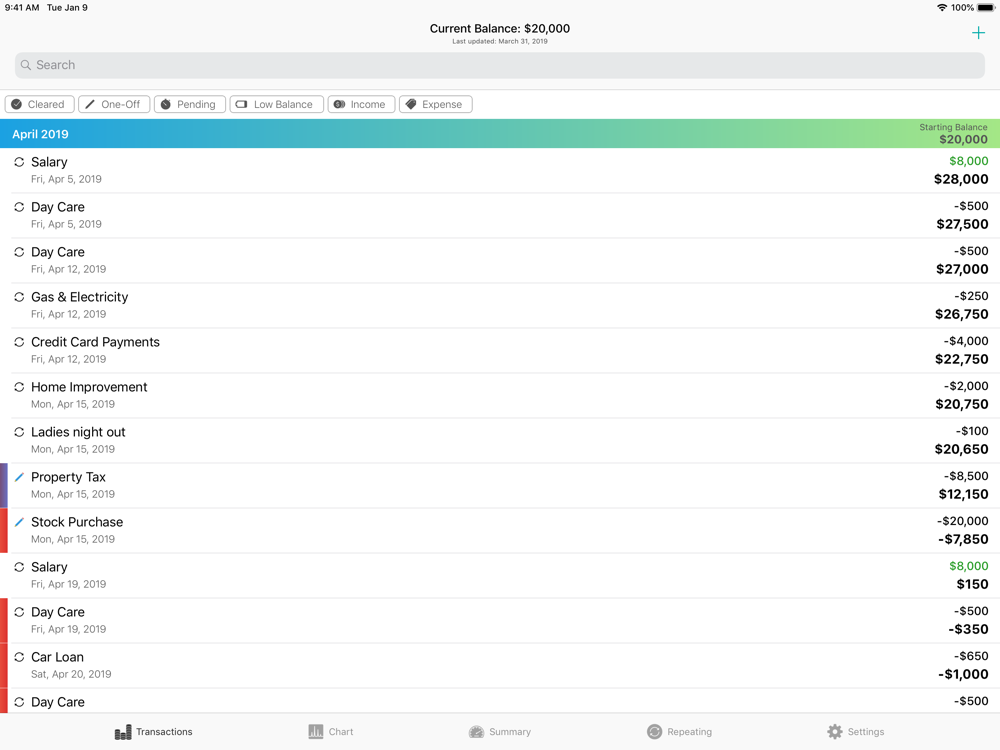The image size is (1000, 750).
Task: Switch to the Repeating tab
Action: click(x=679, y=732)
